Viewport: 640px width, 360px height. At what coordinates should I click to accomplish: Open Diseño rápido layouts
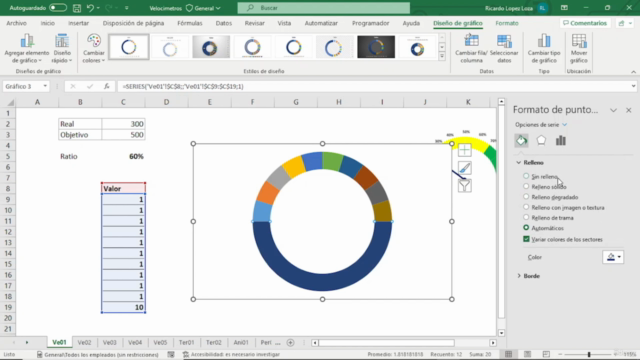[62, 49]
